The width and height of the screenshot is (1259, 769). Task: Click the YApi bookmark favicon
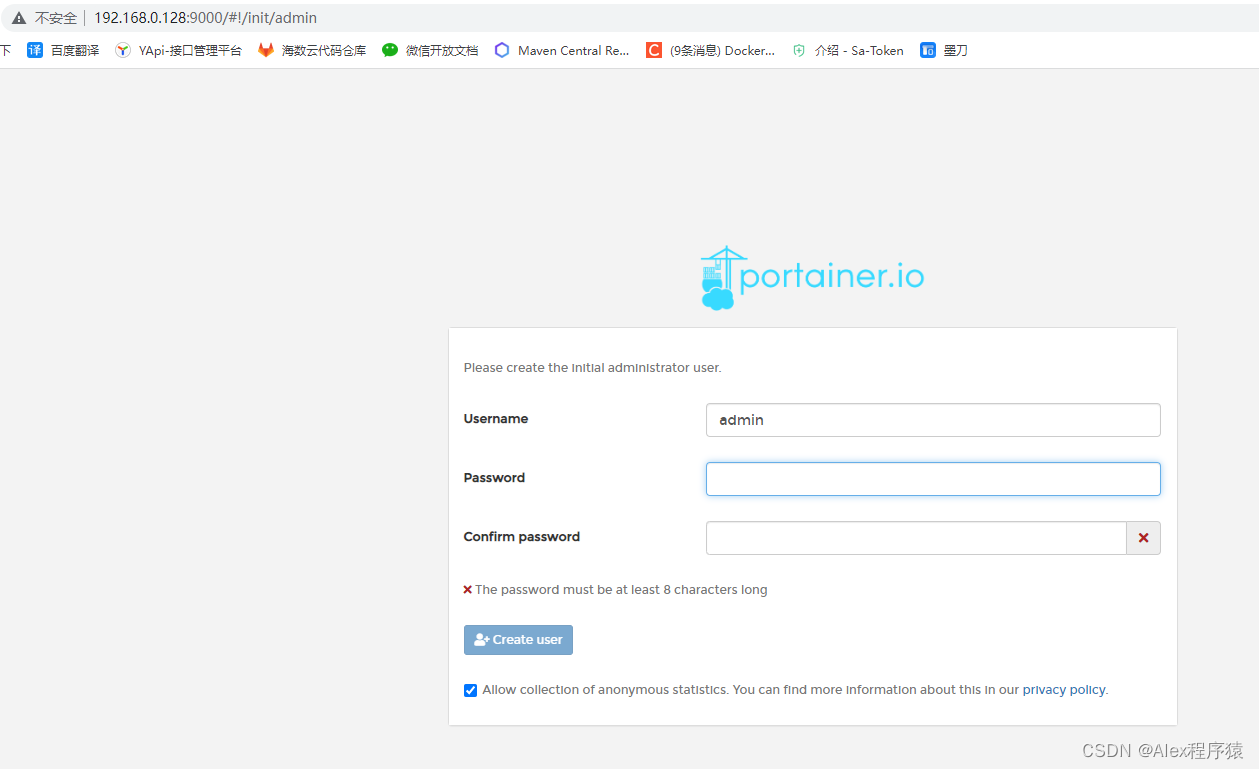click(x=123, y=50)
